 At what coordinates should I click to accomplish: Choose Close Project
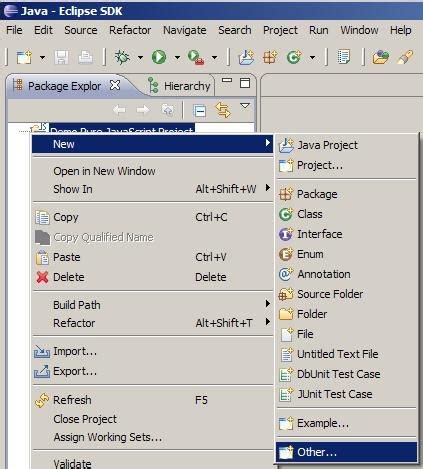pyautogui.click(x=152, y=419)
